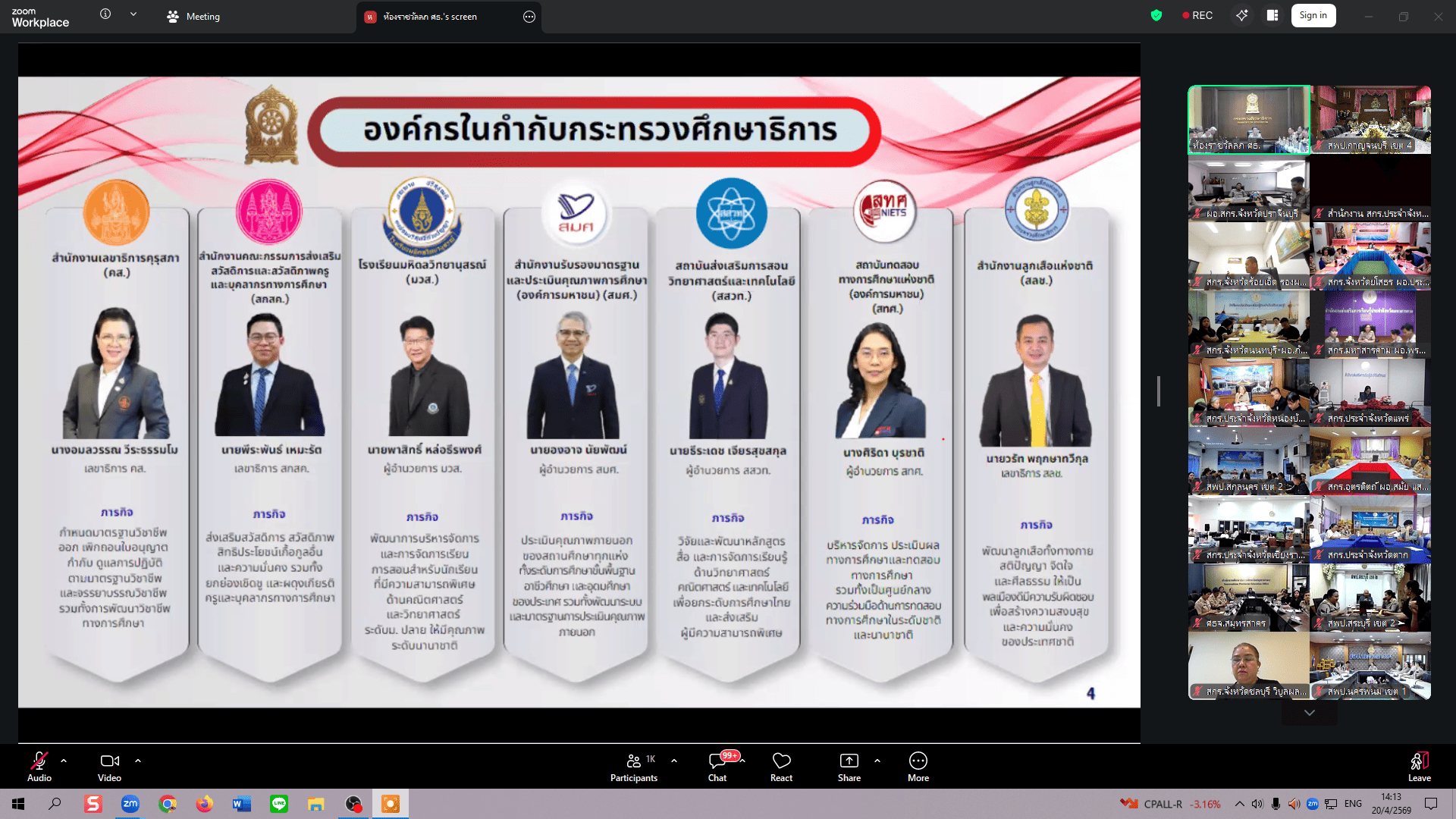1456x819 pixels.
Task: Select the Meeting tab
Action: pyautogui.click(x=194, y=16)
